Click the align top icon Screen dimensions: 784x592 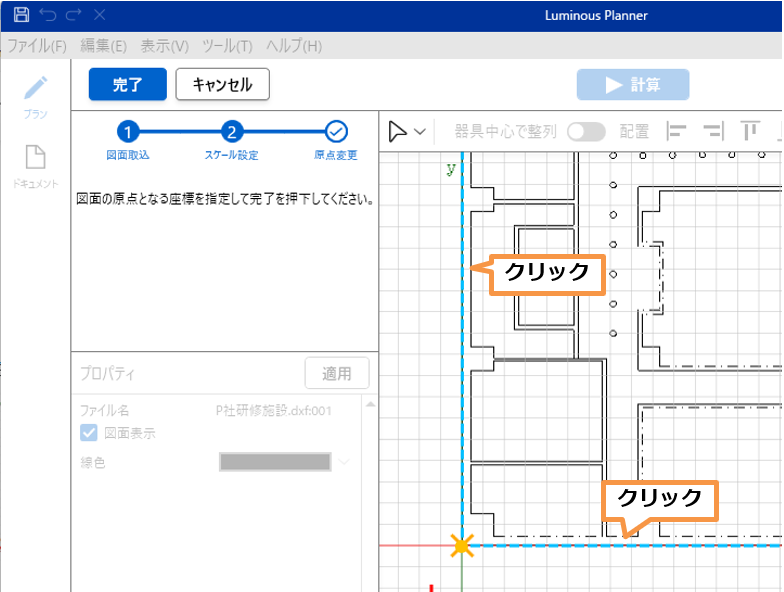(x=749, y=131)
